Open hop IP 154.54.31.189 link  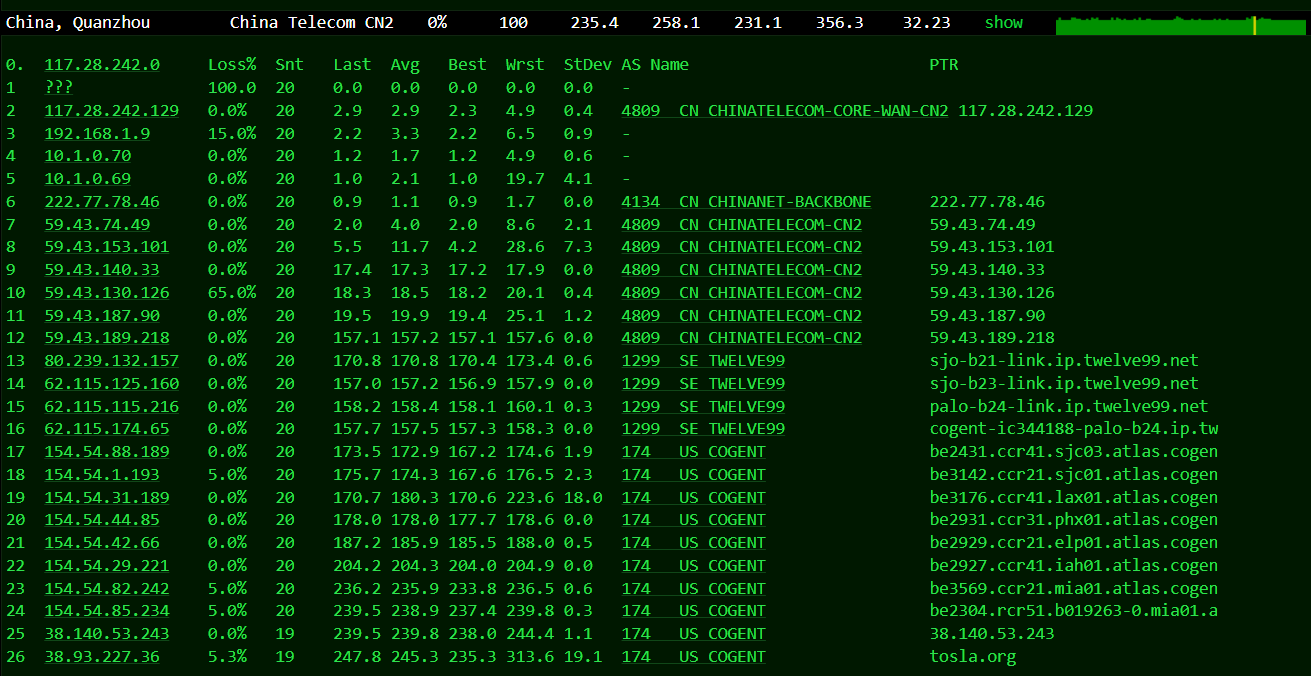(x=107, y=497)
